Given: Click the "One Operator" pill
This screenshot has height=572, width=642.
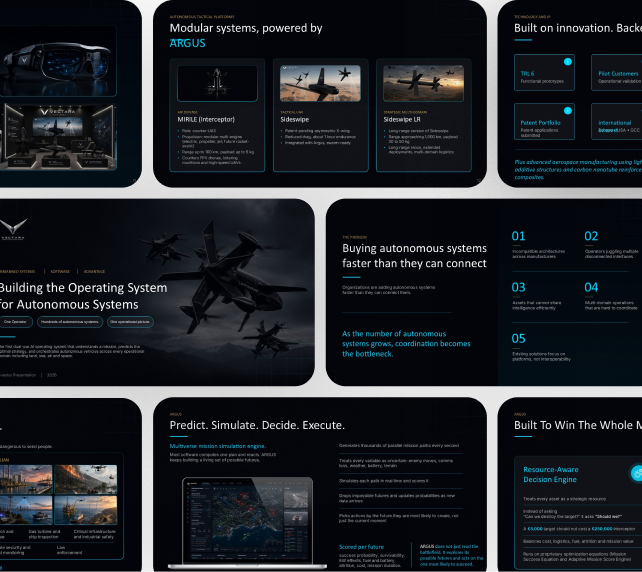Looking at the screenshot, I should [x=16, y=322].
